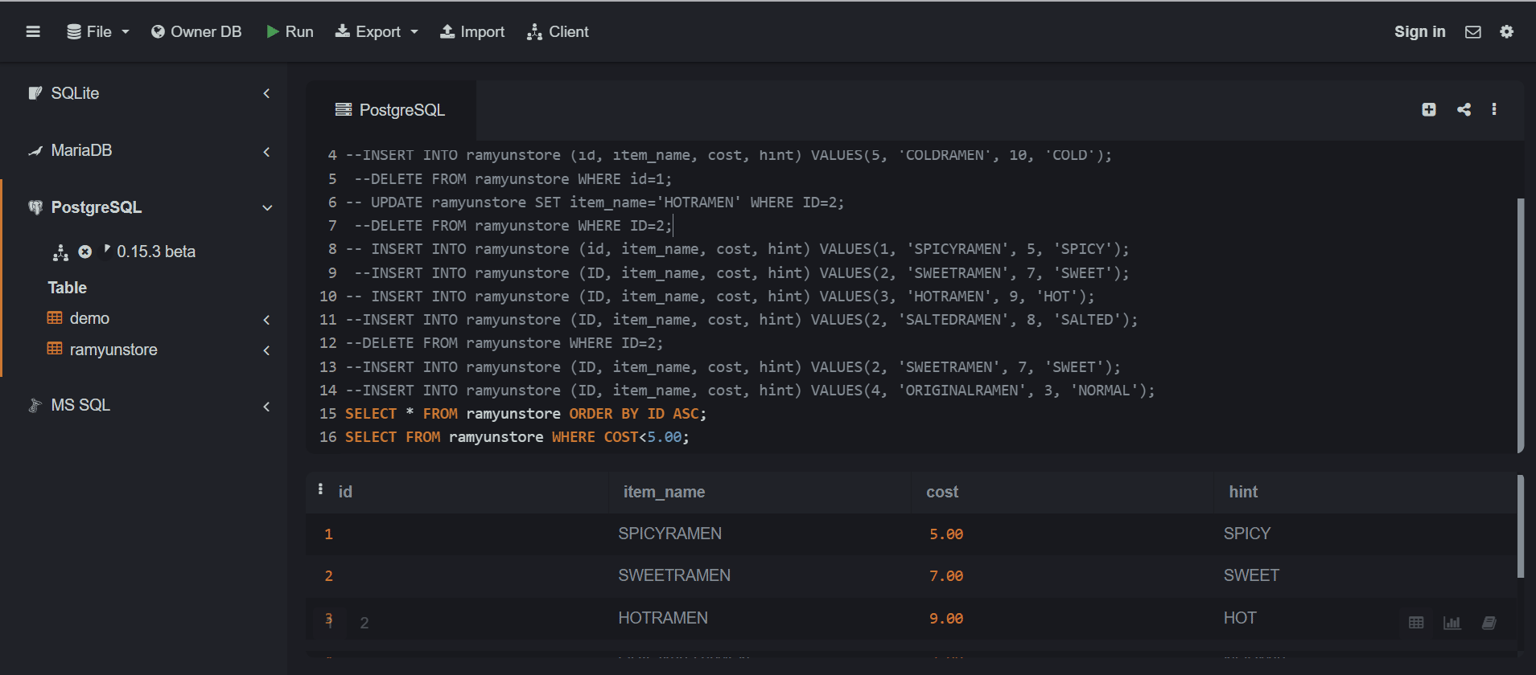This screenshot has width=1536, height=675.
Task: Click the id column header
Action: (x=346, y=492)
